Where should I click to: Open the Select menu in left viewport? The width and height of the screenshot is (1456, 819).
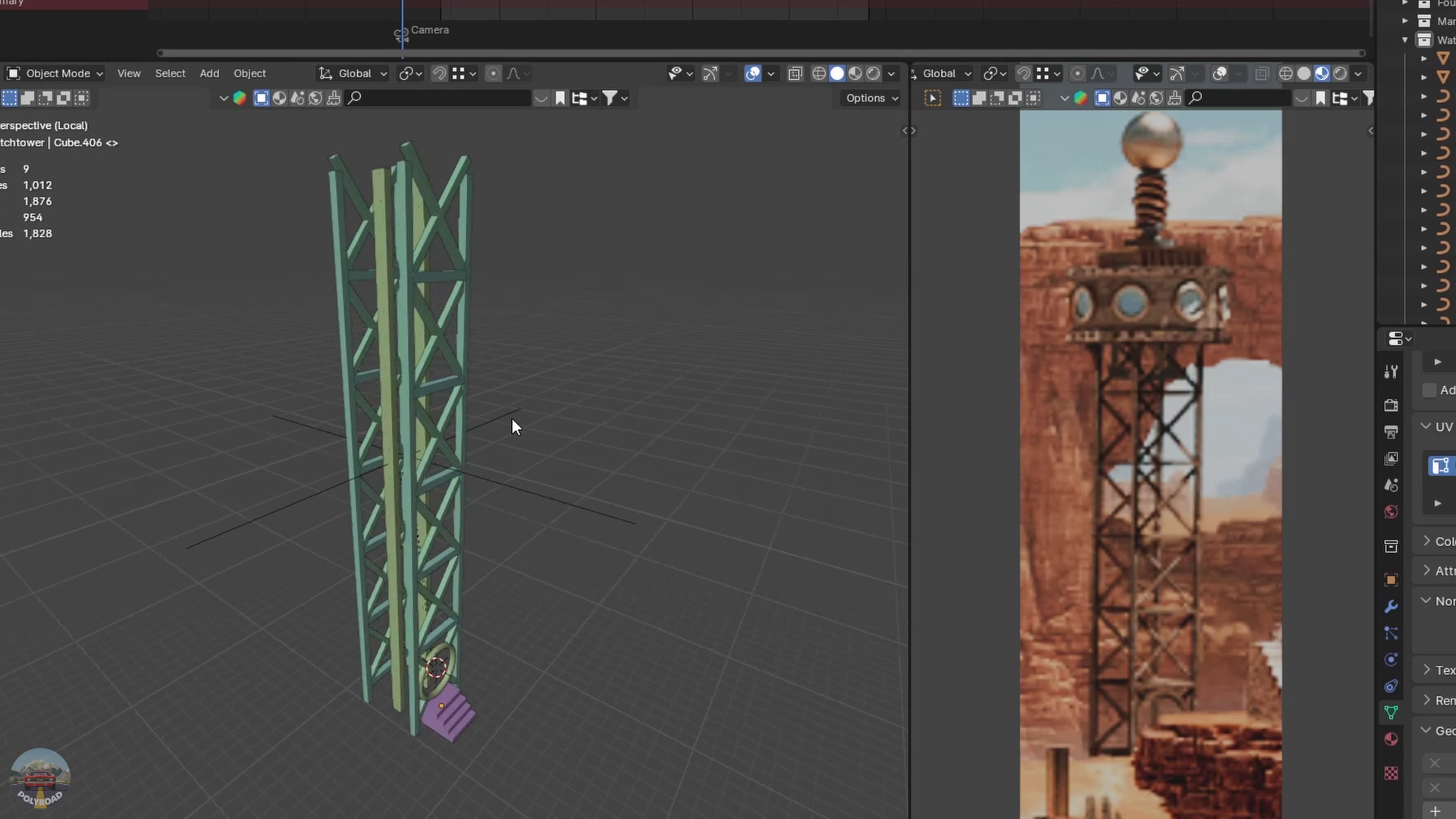tap(170, 74)
